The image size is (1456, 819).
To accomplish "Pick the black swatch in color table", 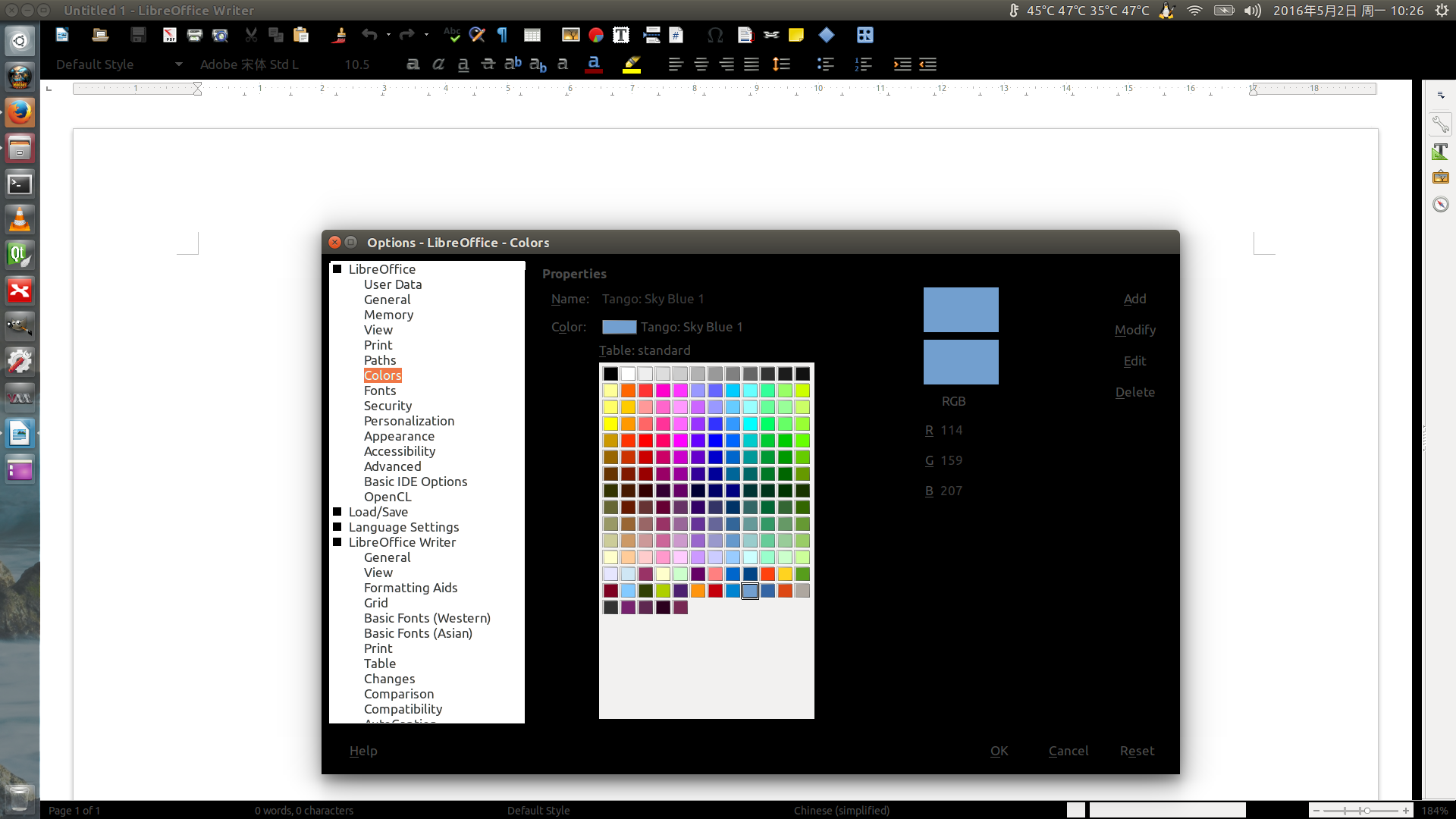I will point(610,373).
